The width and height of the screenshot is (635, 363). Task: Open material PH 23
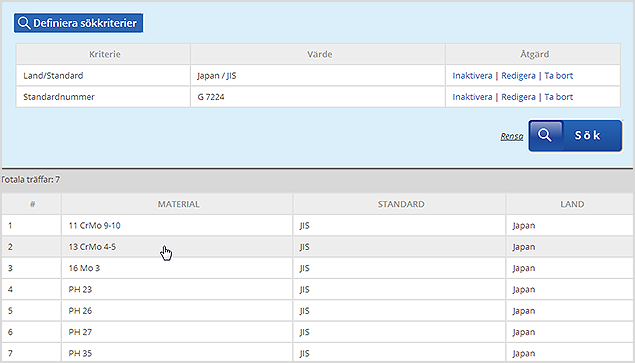80,290
